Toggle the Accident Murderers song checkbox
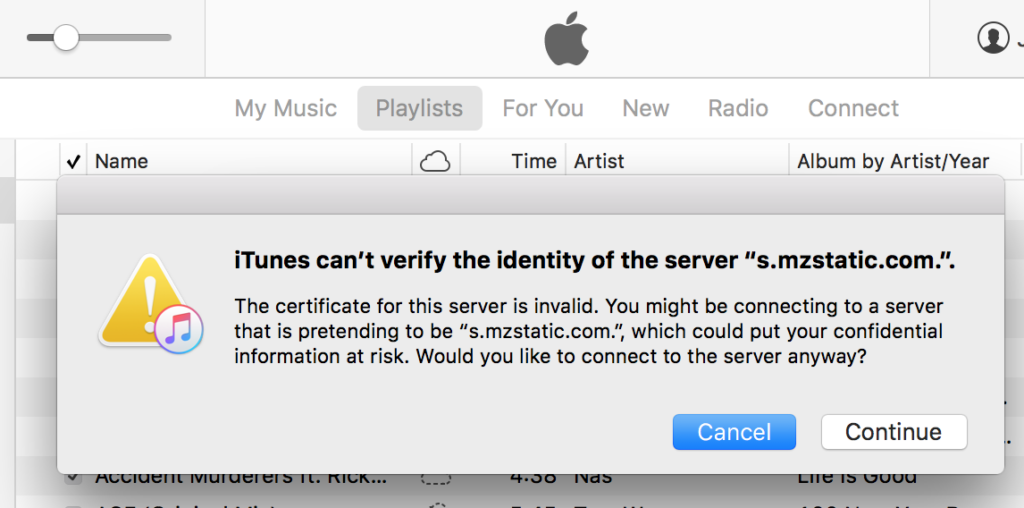The image size is (1024, 508). click(73, 478)
